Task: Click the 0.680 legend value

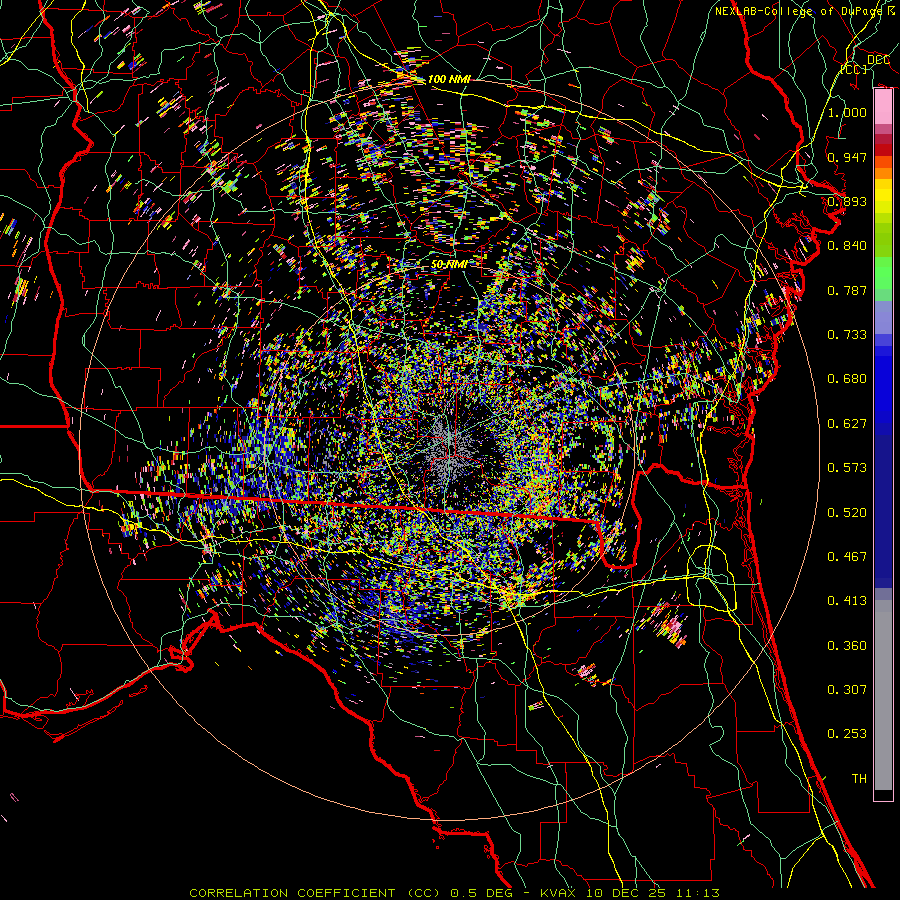Action: pos(847,379)
